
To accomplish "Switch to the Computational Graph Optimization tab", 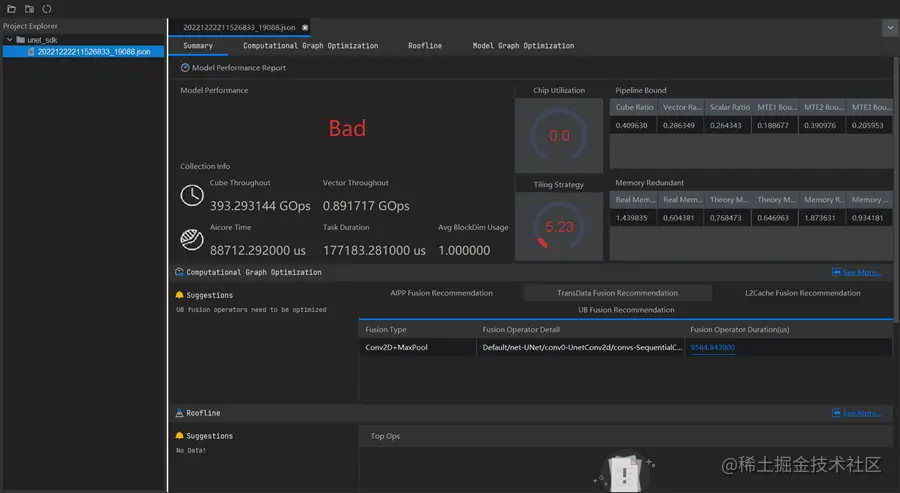I will [311, 45].
